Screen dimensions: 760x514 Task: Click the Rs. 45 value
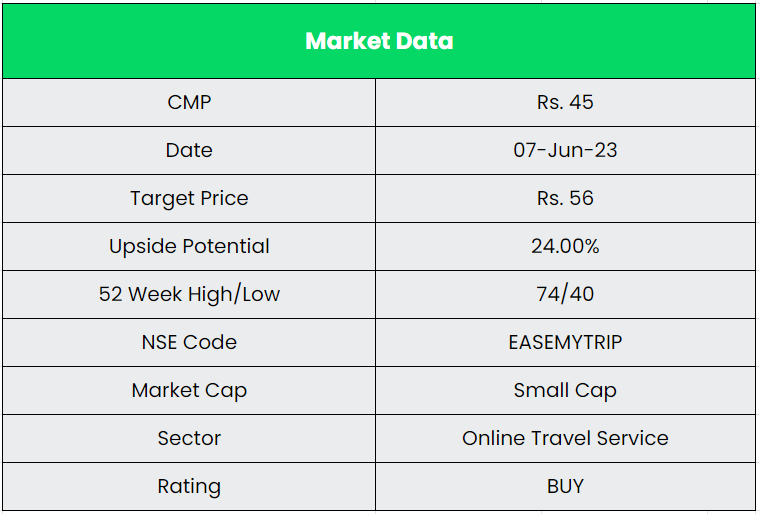pos(565,102)
